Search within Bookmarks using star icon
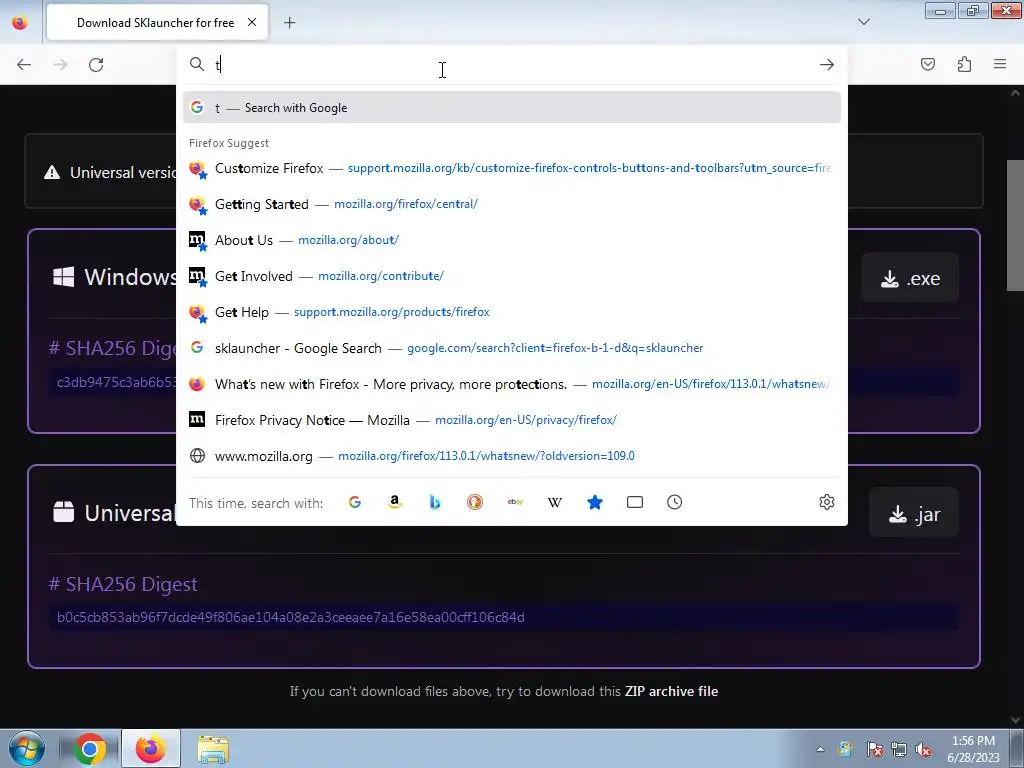The height and width of the screenshot is (768, 1024). (595, 502)
